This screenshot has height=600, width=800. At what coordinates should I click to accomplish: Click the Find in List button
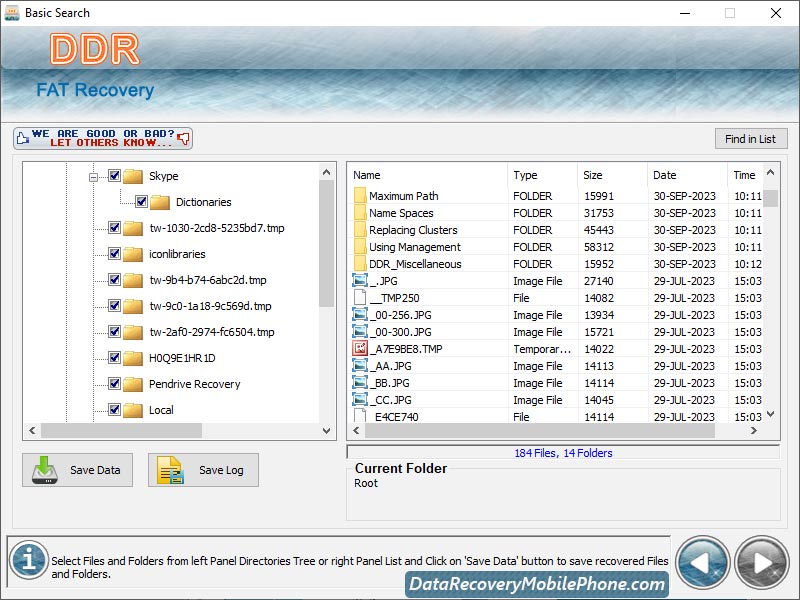click(751, 138)
